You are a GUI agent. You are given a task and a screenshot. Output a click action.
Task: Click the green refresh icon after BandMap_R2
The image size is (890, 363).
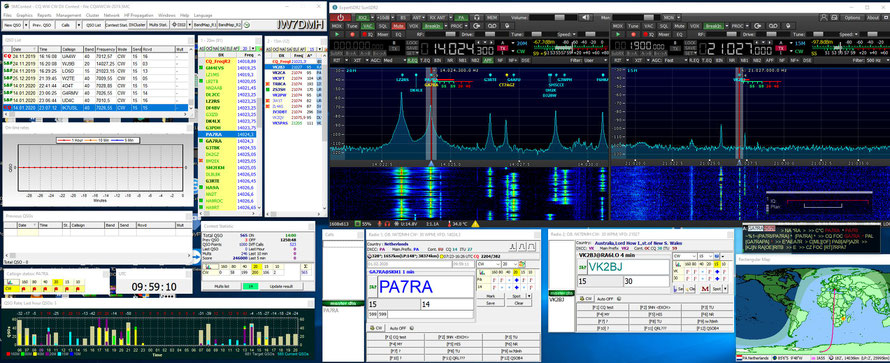click(x=247, y=25)
